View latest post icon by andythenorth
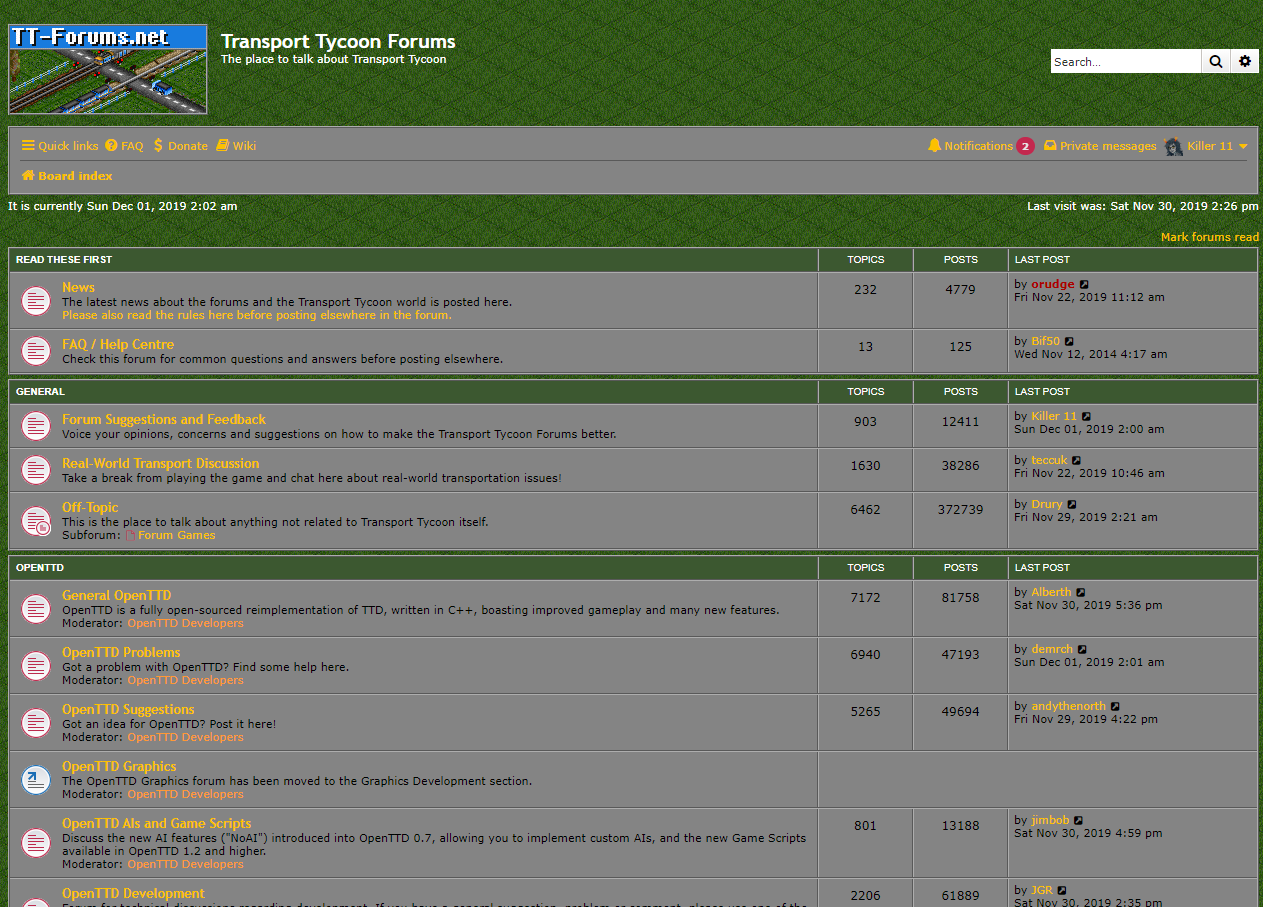The height and width of the screenshot is (907, 1263). tap(1116, 707)
